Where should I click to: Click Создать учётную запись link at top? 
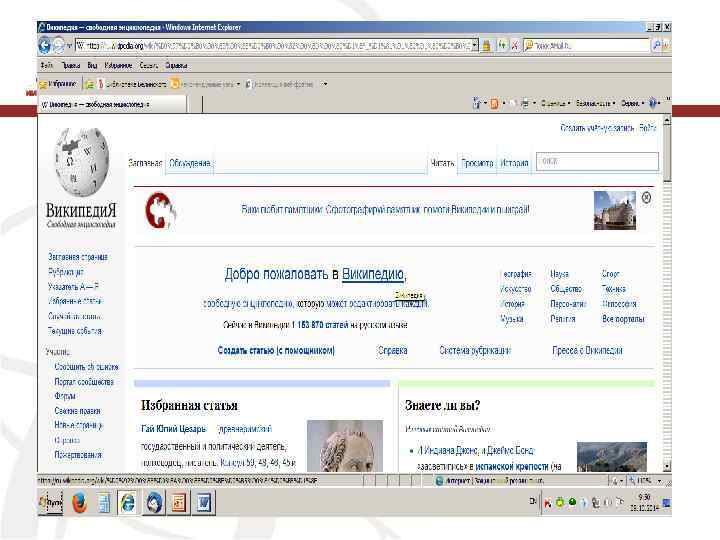(597, 128)
